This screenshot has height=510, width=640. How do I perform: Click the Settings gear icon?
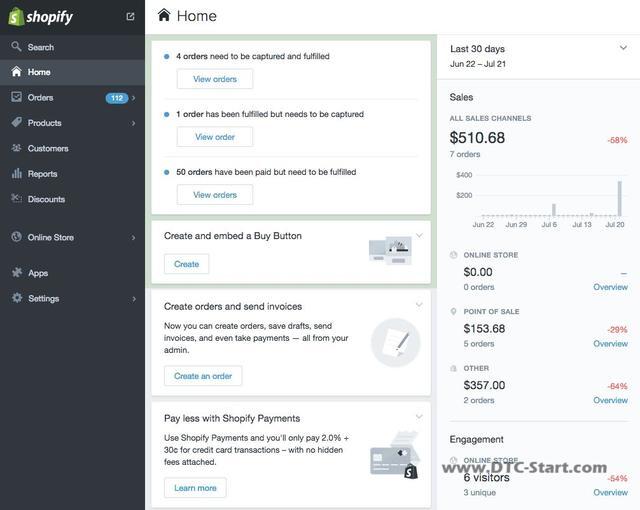coord(17,298)
